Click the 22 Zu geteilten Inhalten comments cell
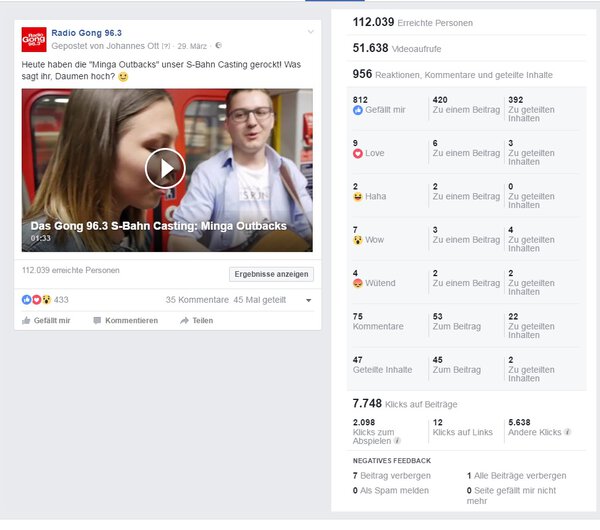600x530 pixels. 531,326
